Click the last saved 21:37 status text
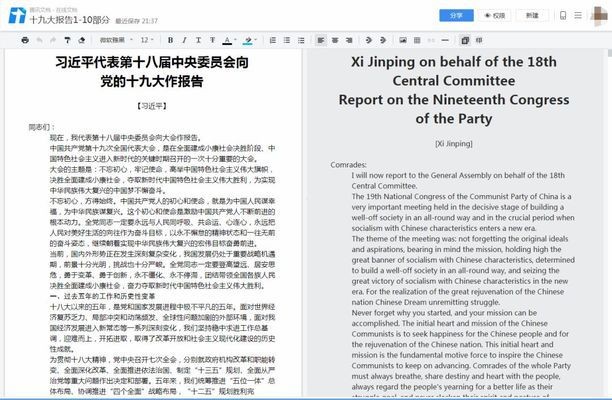This screenshot has width=612, height=400. click(x=137, y=21)
